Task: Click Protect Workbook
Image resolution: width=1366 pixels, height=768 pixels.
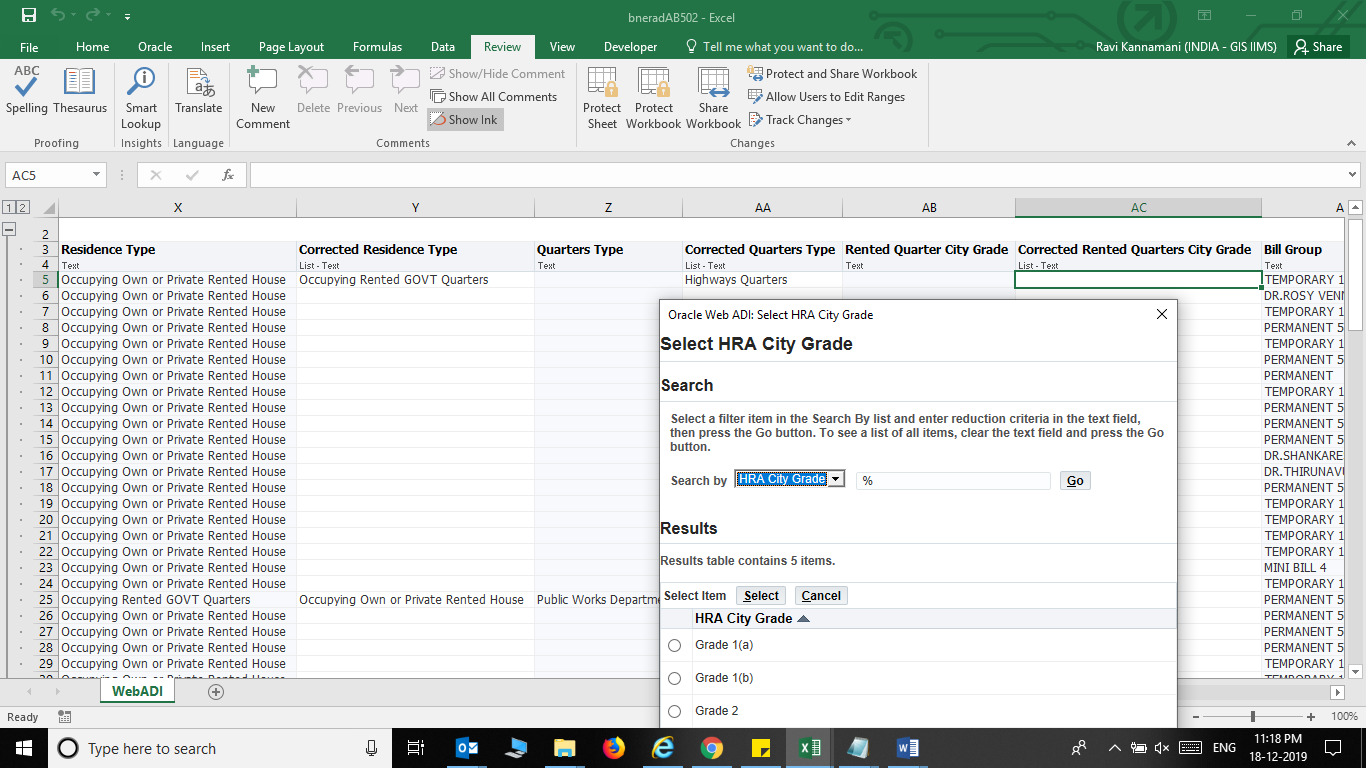Action: [653, 98]
